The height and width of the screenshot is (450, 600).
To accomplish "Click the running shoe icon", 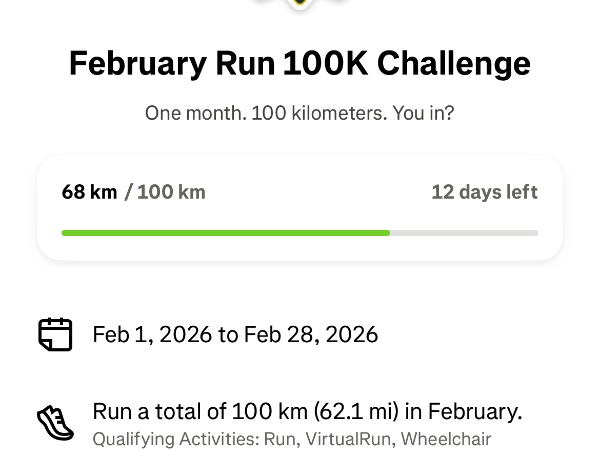I will (55, 422).
